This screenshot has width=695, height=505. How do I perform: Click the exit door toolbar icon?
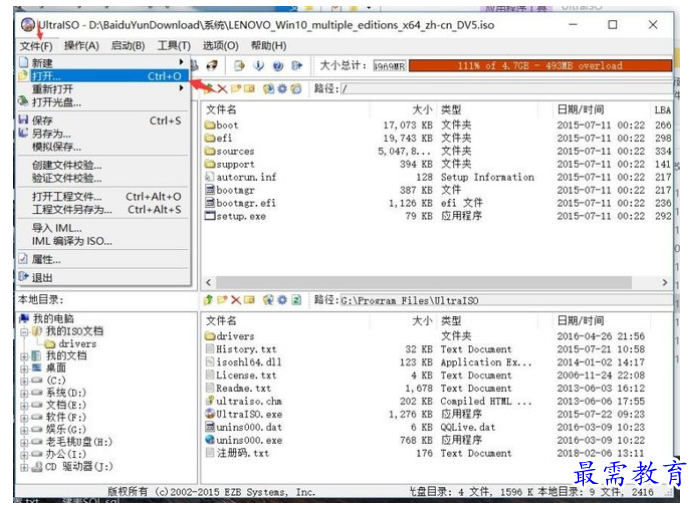point(297,66)
